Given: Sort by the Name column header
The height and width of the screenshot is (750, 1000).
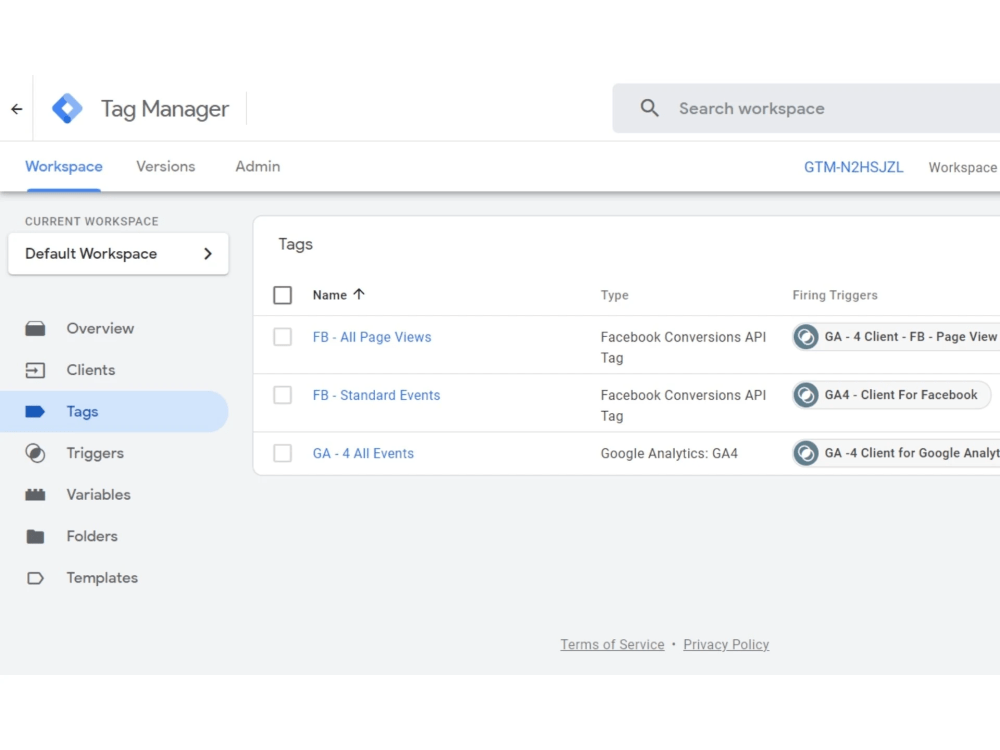Looking at the screenshot, I should pos(330,295).
